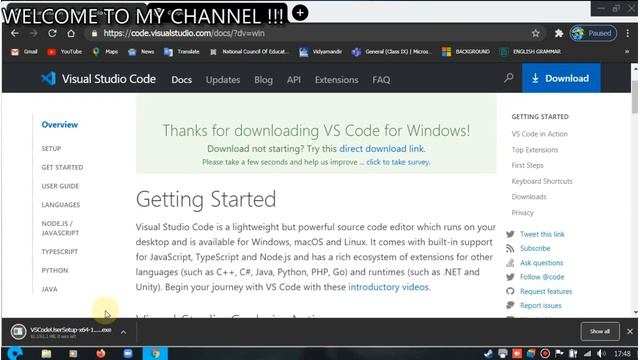Open the General (Class IX) Microsoft bookmark
This screenshot has height=360, width=640.
click(391, 52)
